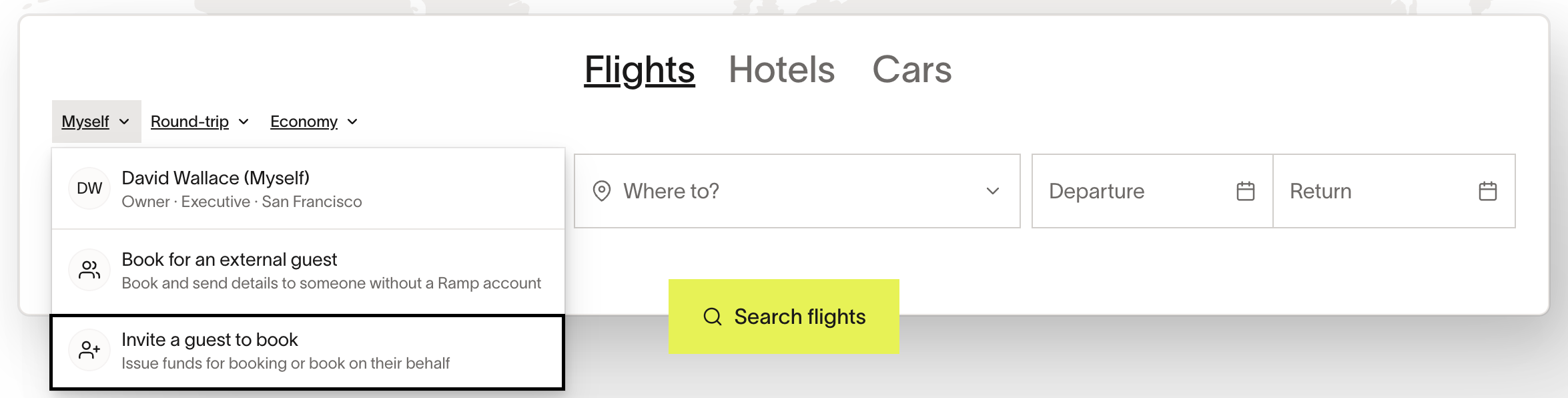
Task: Open the Round-trip dropdown
Action: (200, 122)
